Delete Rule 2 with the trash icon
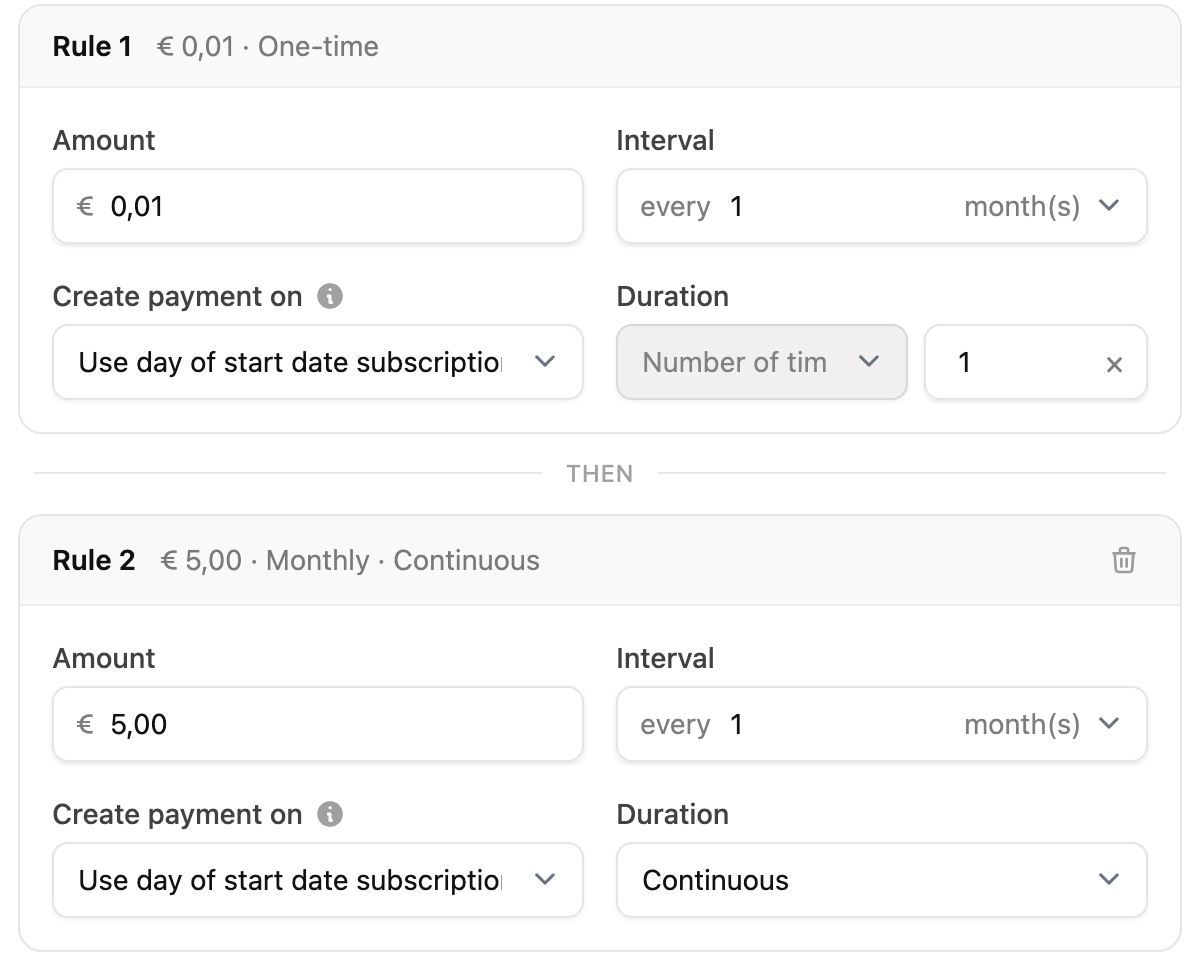Viewport: 1200px width, 960px height. pyautogui.click(x=1124, y=560)
